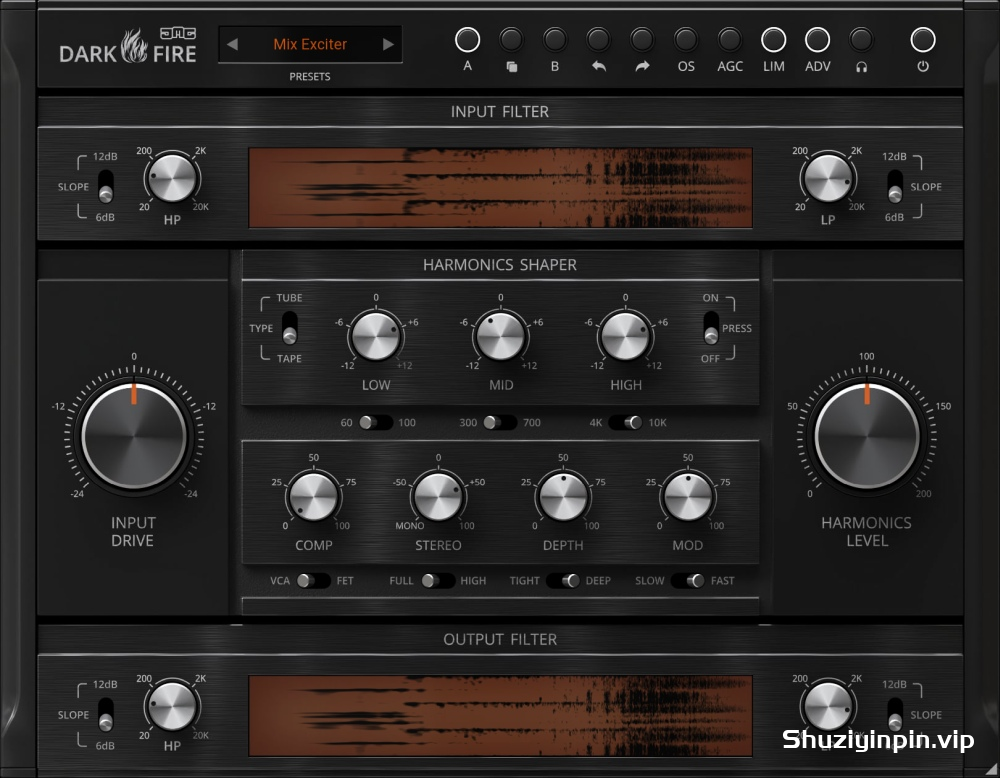Enable headphones monitoring button
1000x778 pixels.
861,40
